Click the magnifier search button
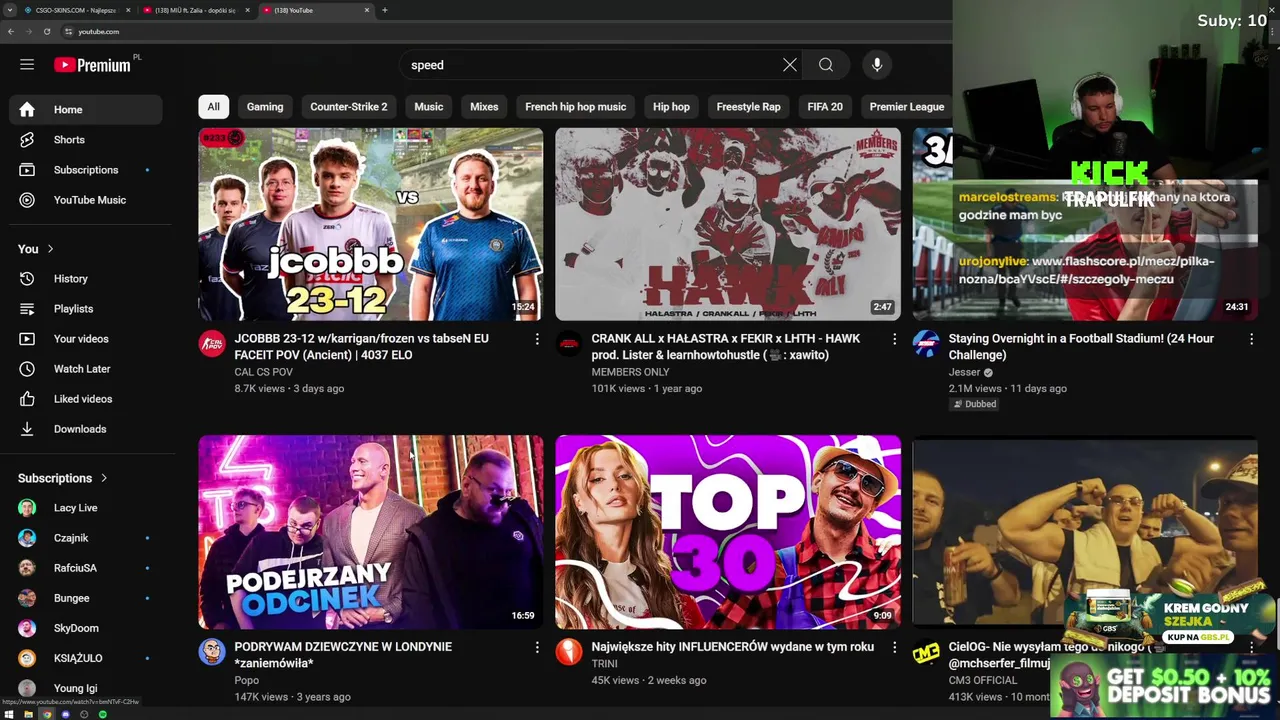Image resolution: width=1280 pixels, height=720 pixels. point(826,65)
